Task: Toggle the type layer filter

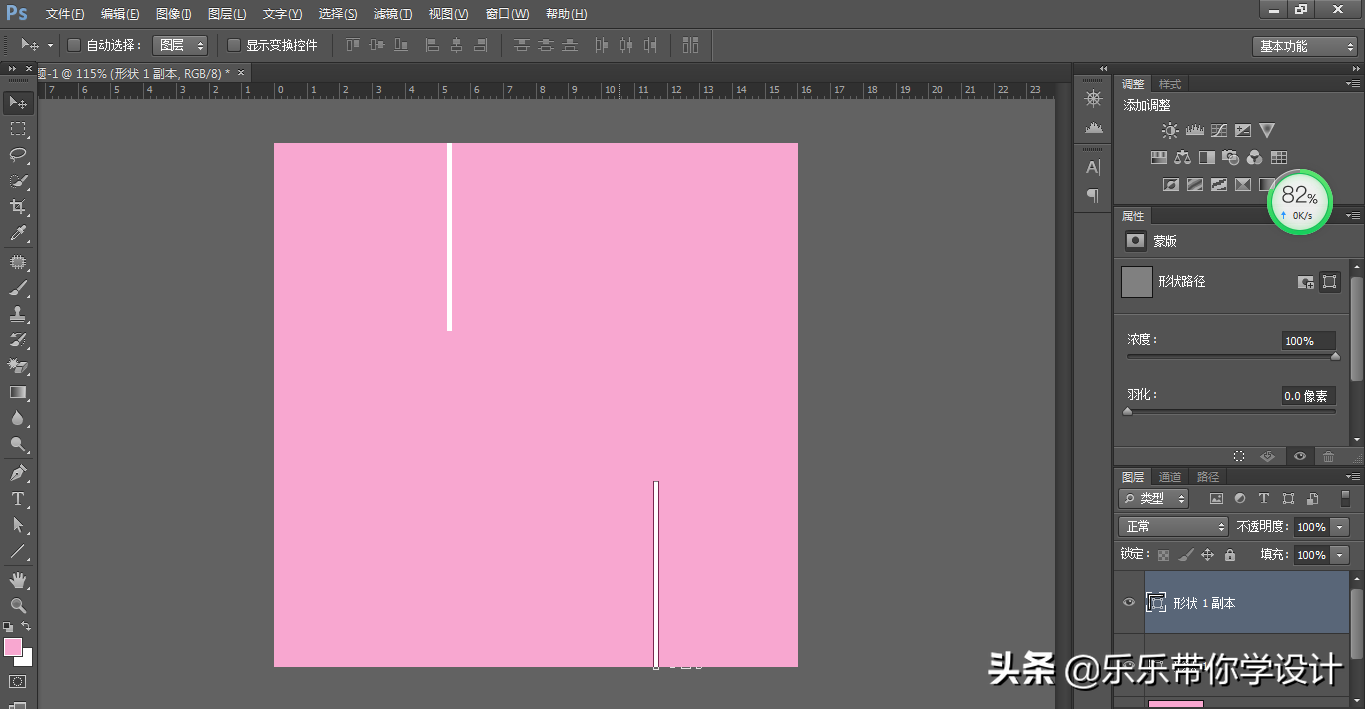Action: click(1264, 498)
